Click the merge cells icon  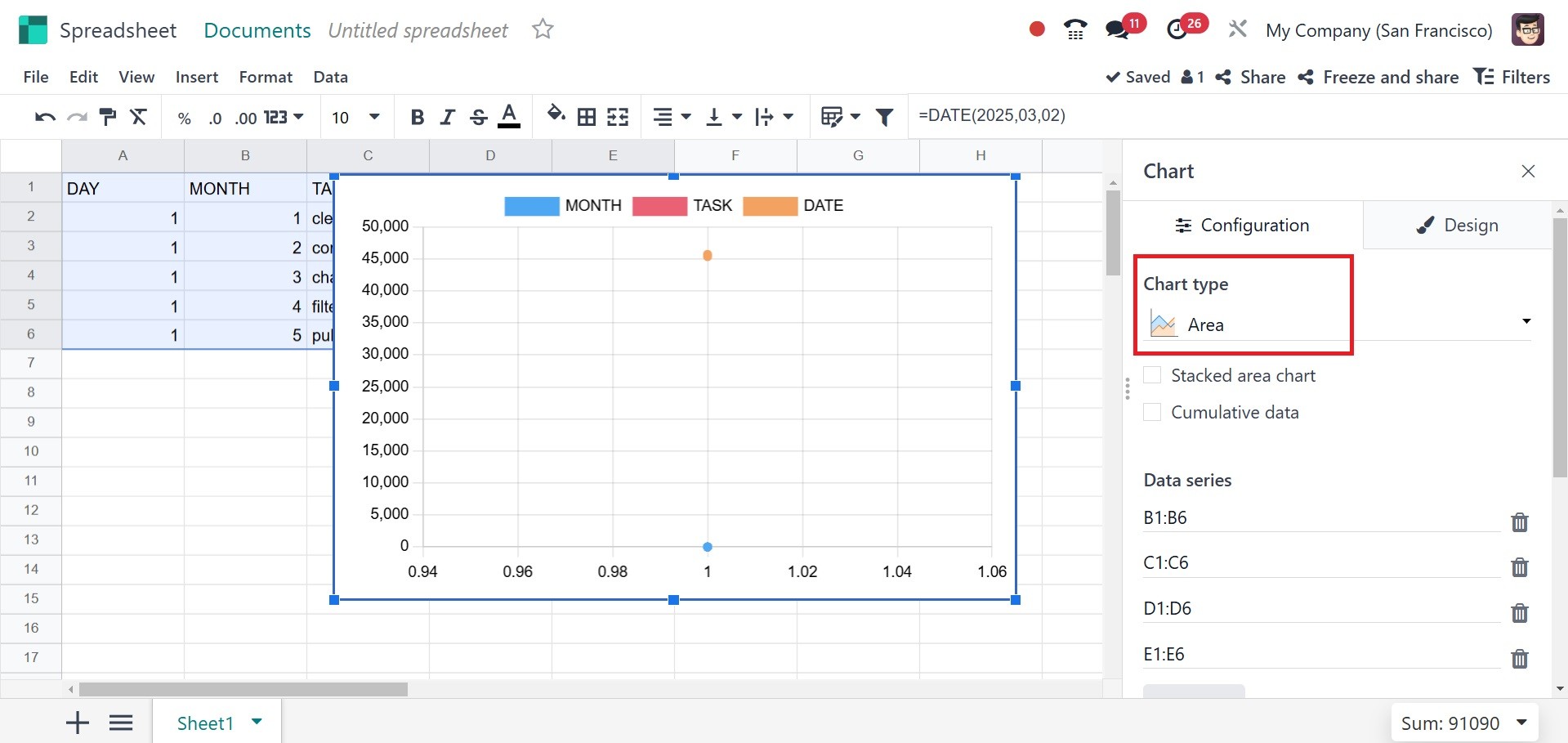(618, 118)
